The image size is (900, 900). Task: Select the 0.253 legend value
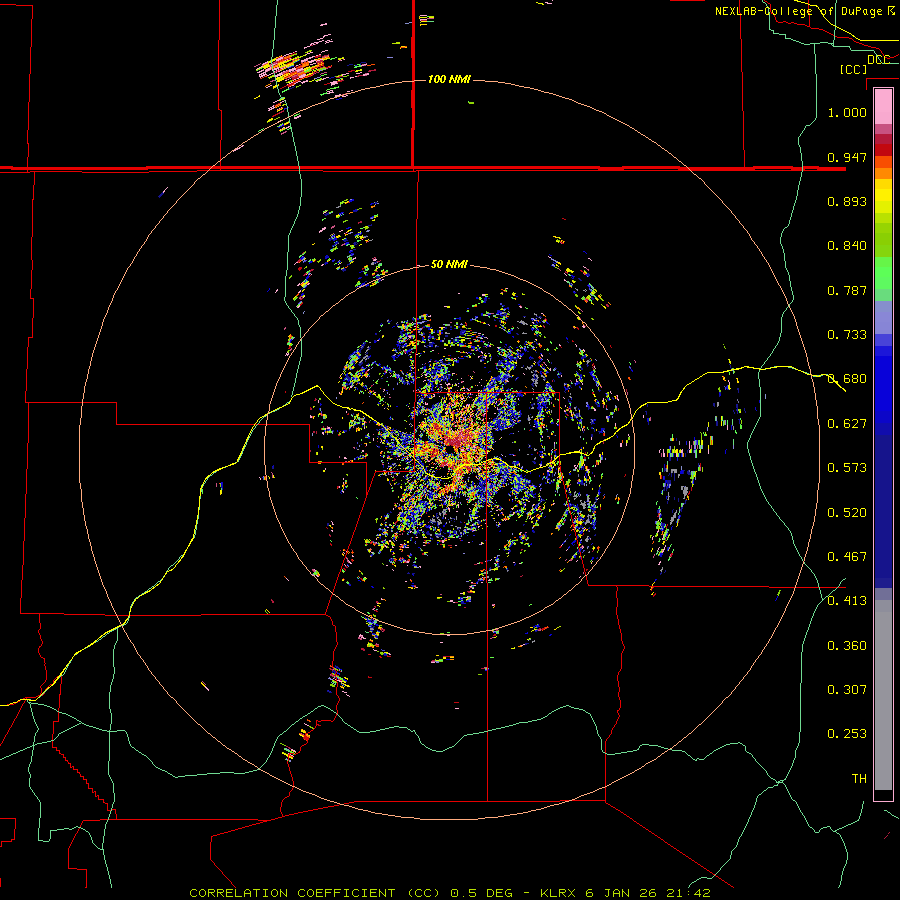847,734
